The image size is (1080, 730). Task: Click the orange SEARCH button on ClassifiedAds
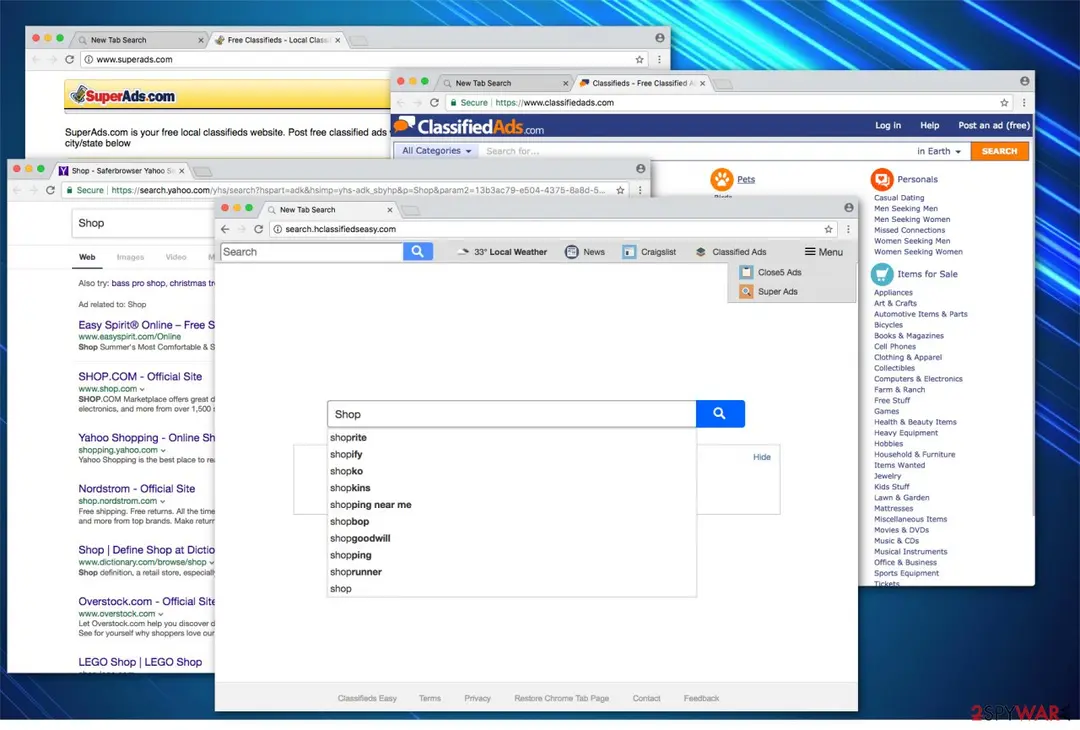coord(999,152)
